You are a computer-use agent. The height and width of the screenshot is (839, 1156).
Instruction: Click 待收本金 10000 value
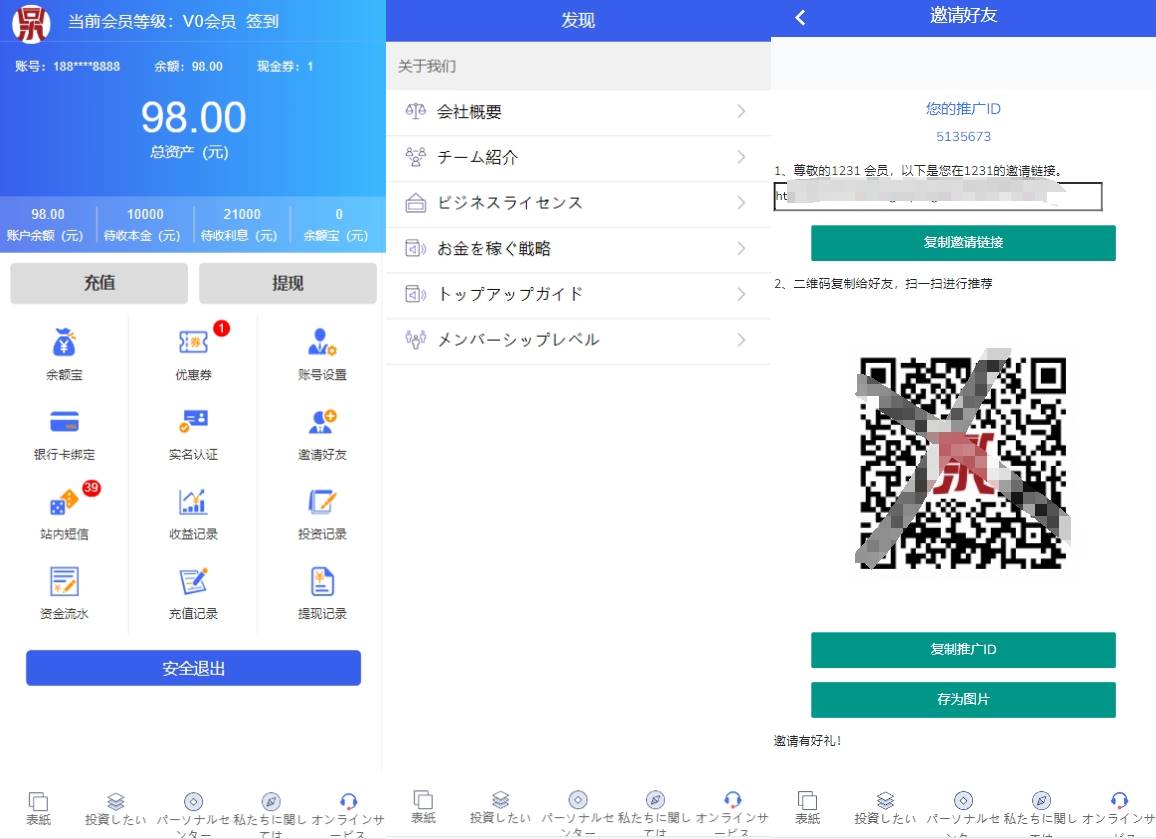145,215
